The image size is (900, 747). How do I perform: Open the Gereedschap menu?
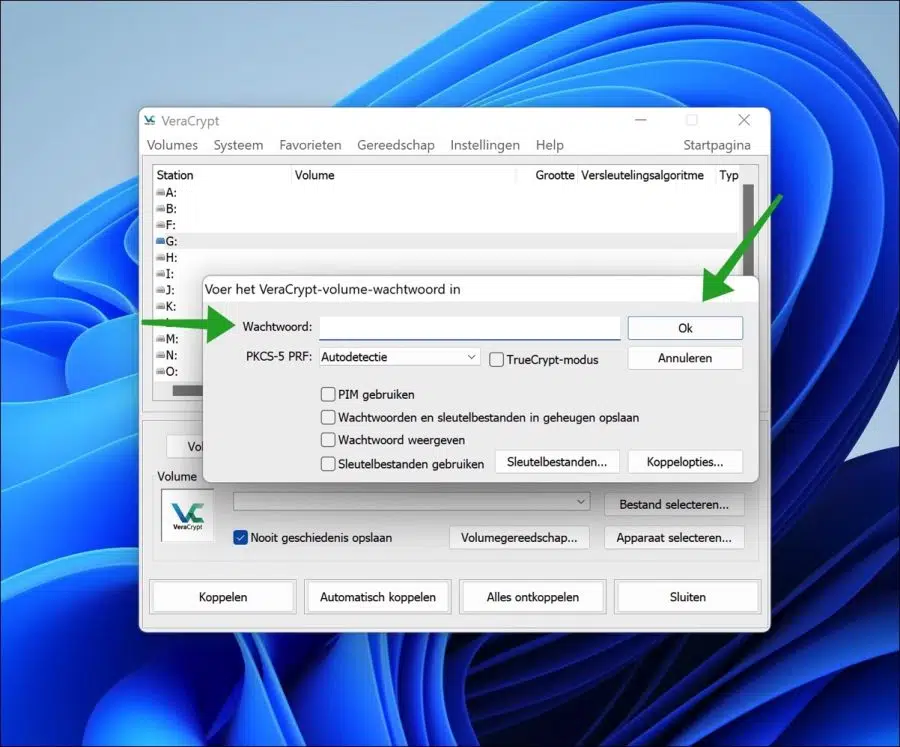(x=395, y=145)
